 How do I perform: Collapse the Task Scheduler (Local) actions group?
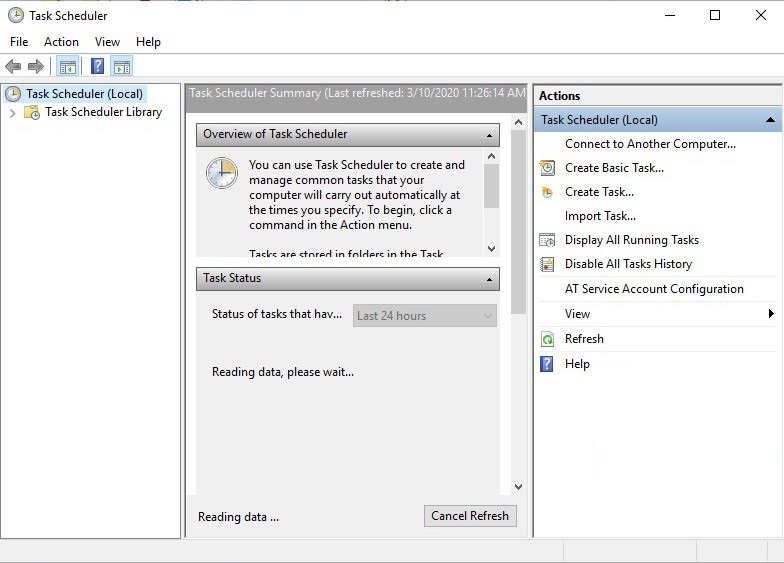(x=770, y=120)
